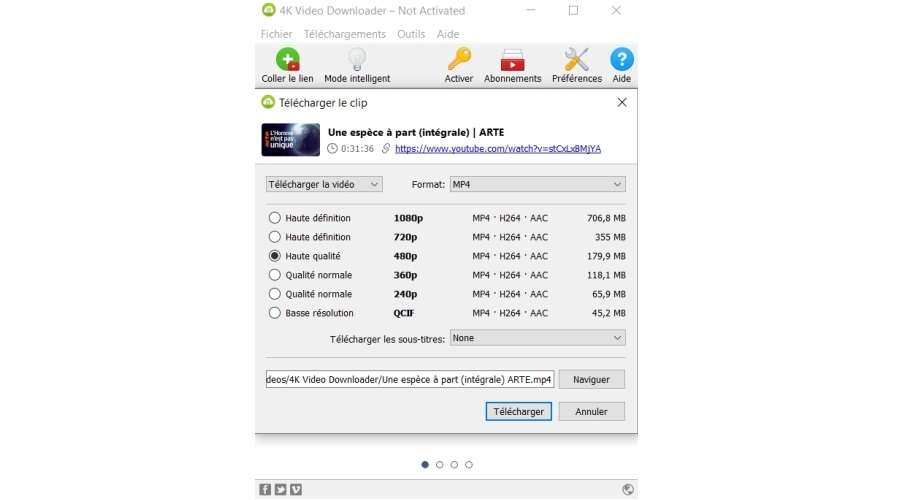900x500 pixels.
Task: Click the output file path field
Action: click(x=409, y=380)
